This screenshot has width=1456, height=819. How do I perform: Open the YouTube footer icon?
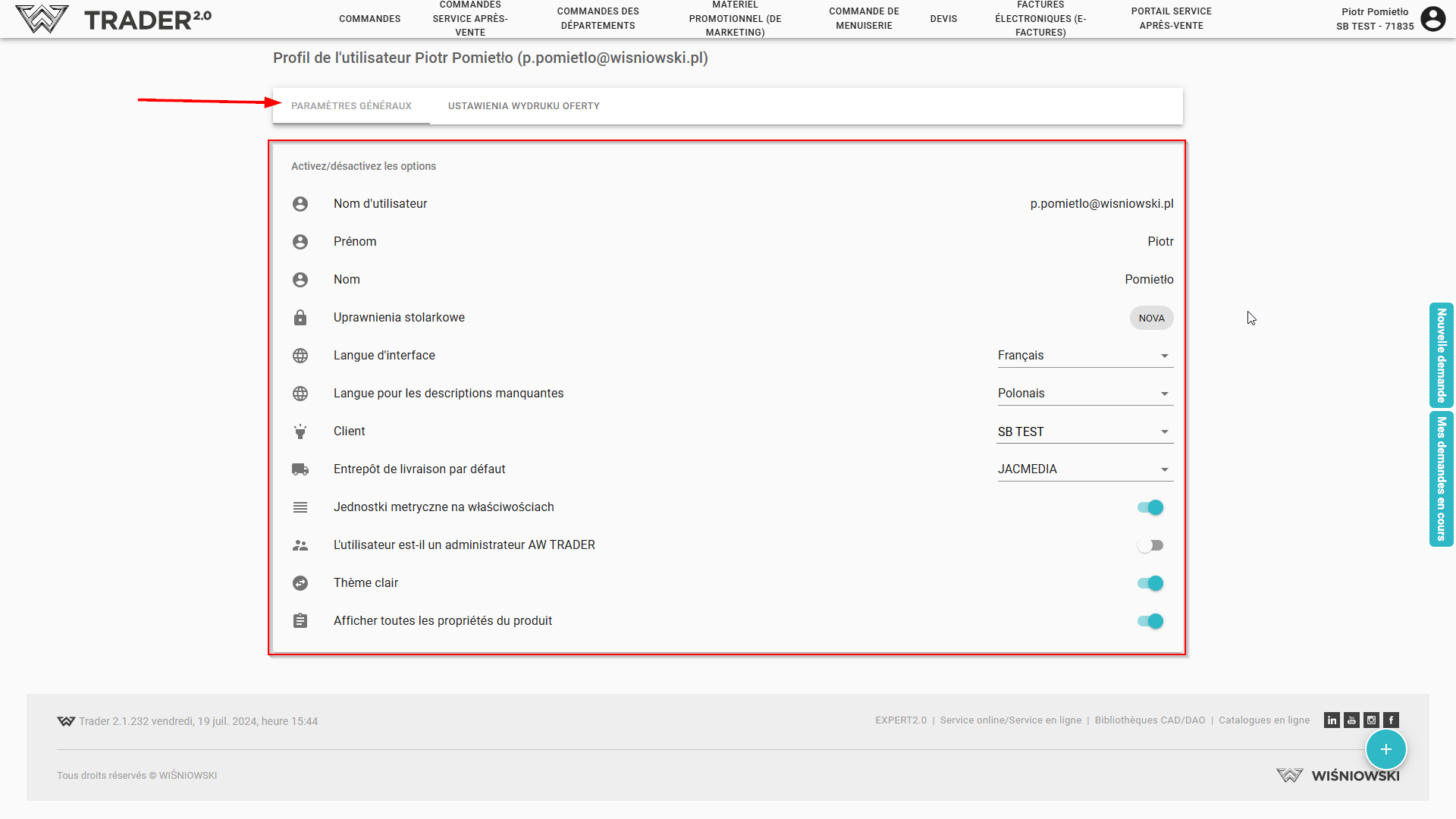pos(1351,720)
